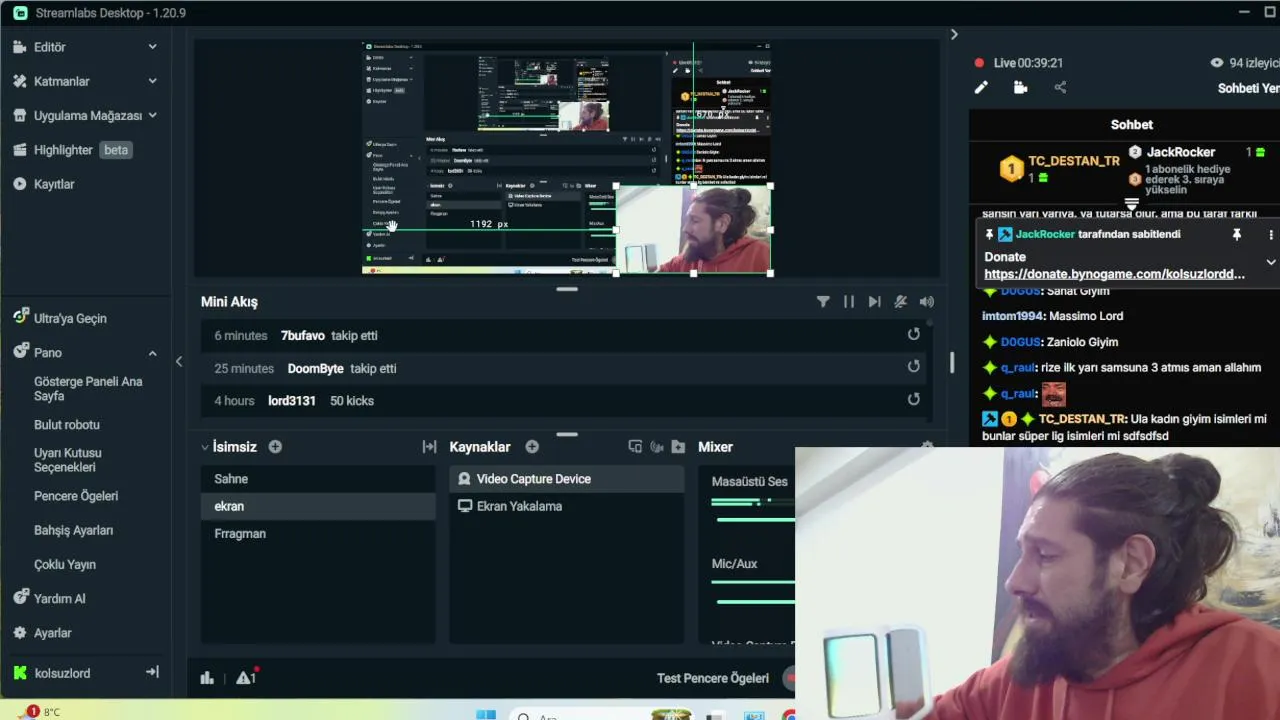Screen dimensions: 1280x720
Task: Open Bulut robotu page
Action: [67, 424]
